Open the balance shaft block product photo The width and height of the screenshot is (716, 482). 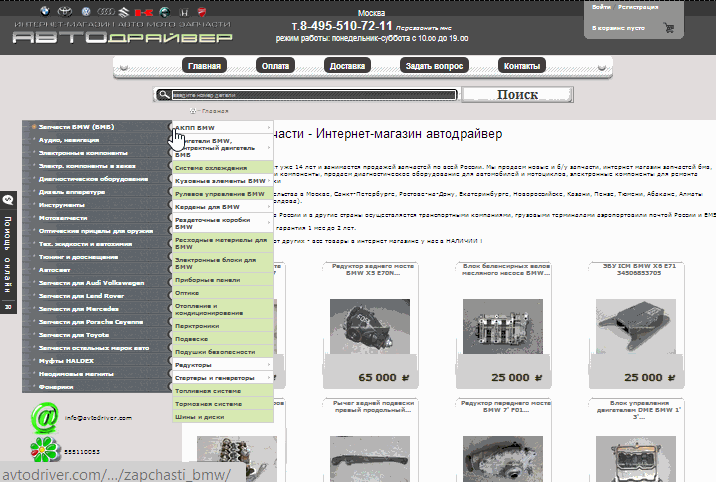503,326
